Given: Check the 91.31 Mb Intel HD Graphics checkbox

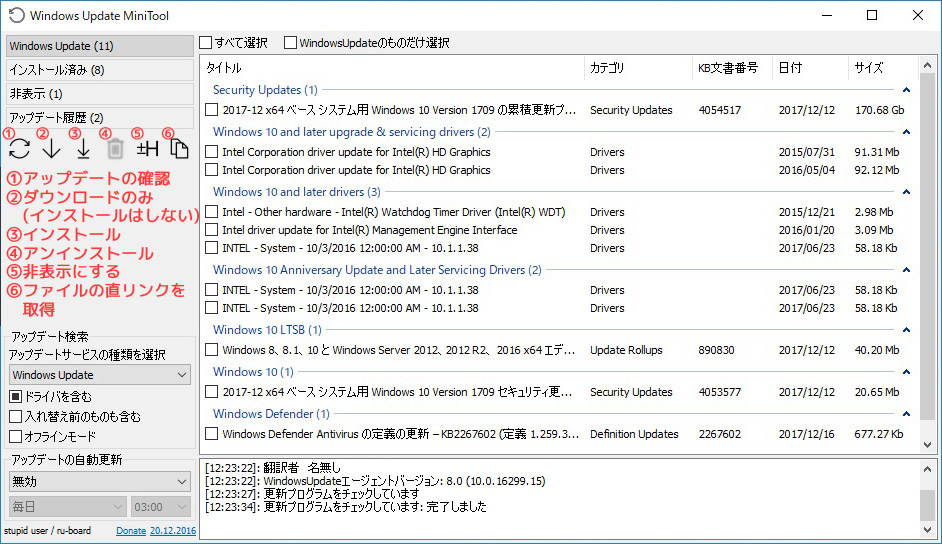Looking at the screenshot, I should pos(211,152).
